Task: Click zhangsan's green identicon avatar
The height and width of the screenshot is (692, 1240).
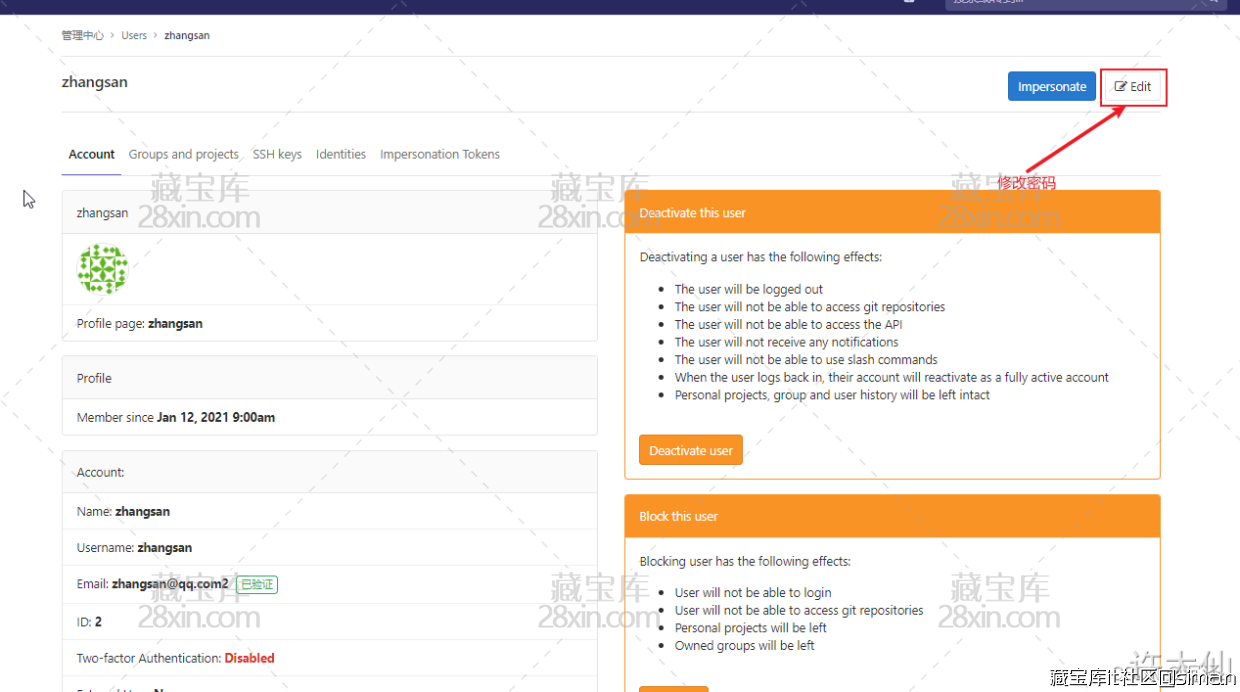Action: coord(102,269)
